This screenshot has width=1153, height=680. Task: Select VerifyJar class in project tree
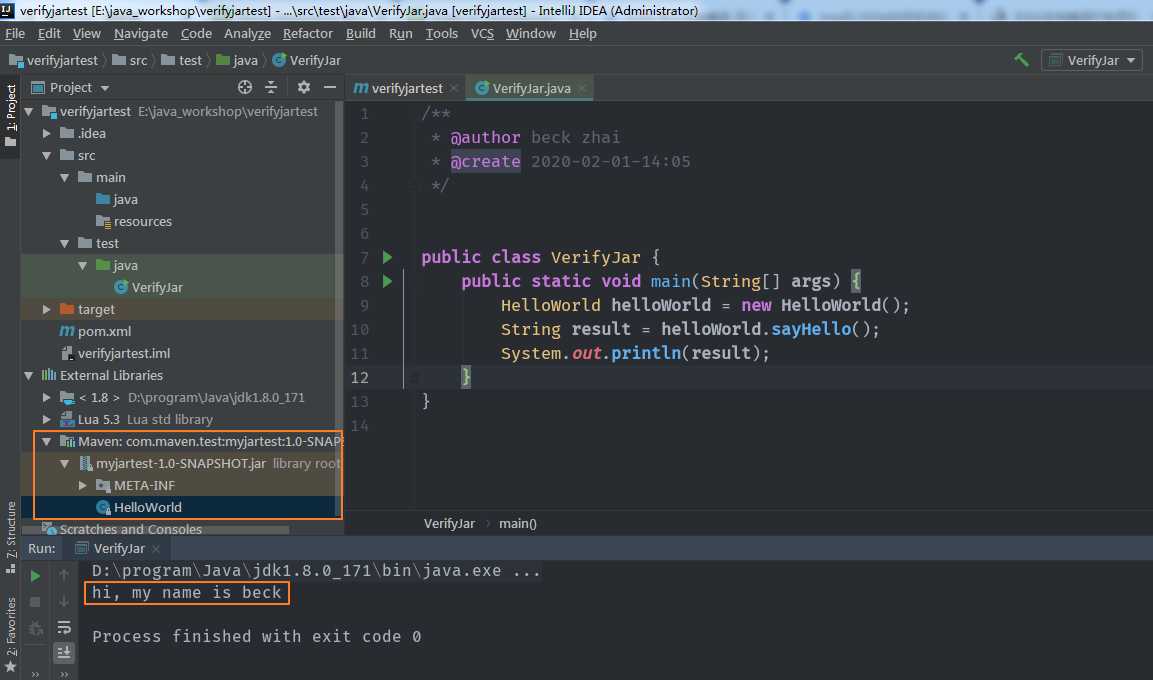[149, 287]
